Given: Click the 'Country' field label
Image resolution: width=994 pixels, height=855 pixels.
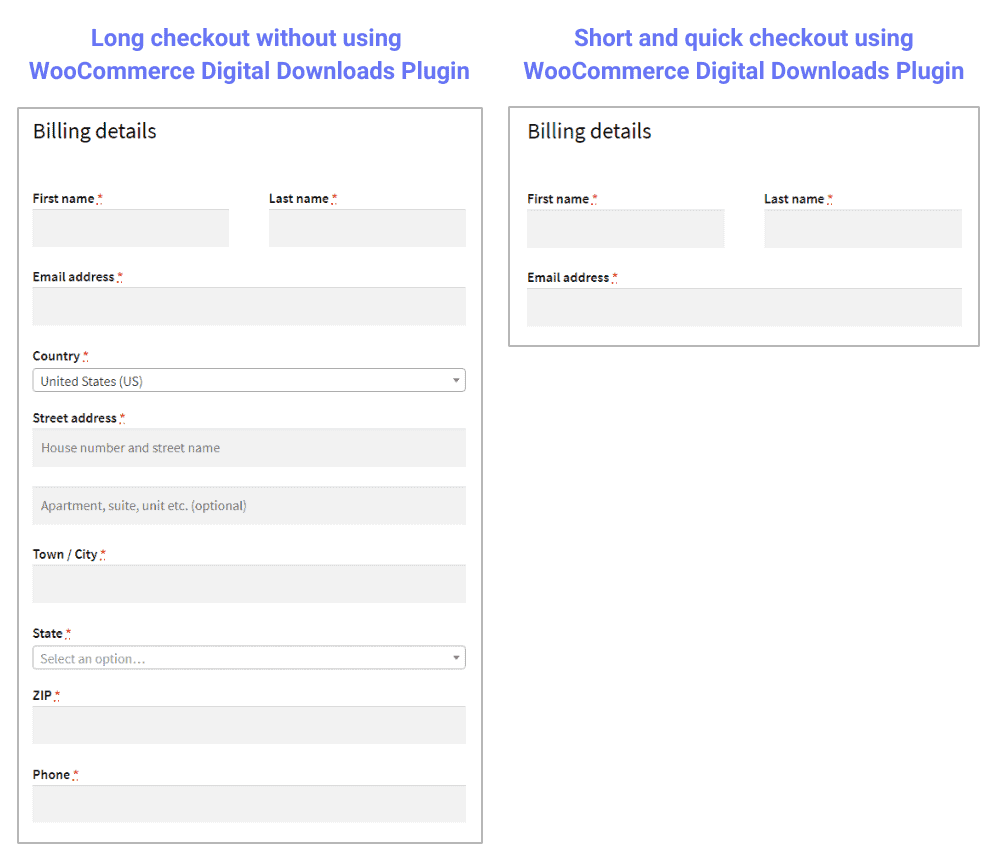Looking at the screenshot, I should [x=56, y=356].
